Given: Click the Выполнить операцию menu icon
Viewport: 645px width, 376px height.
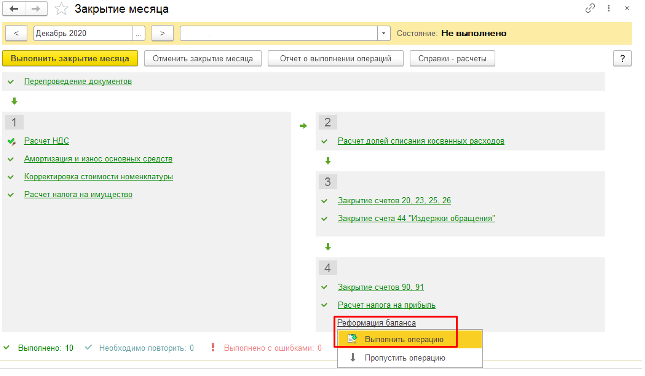Looking at the screenshot, I should (352, 339).
